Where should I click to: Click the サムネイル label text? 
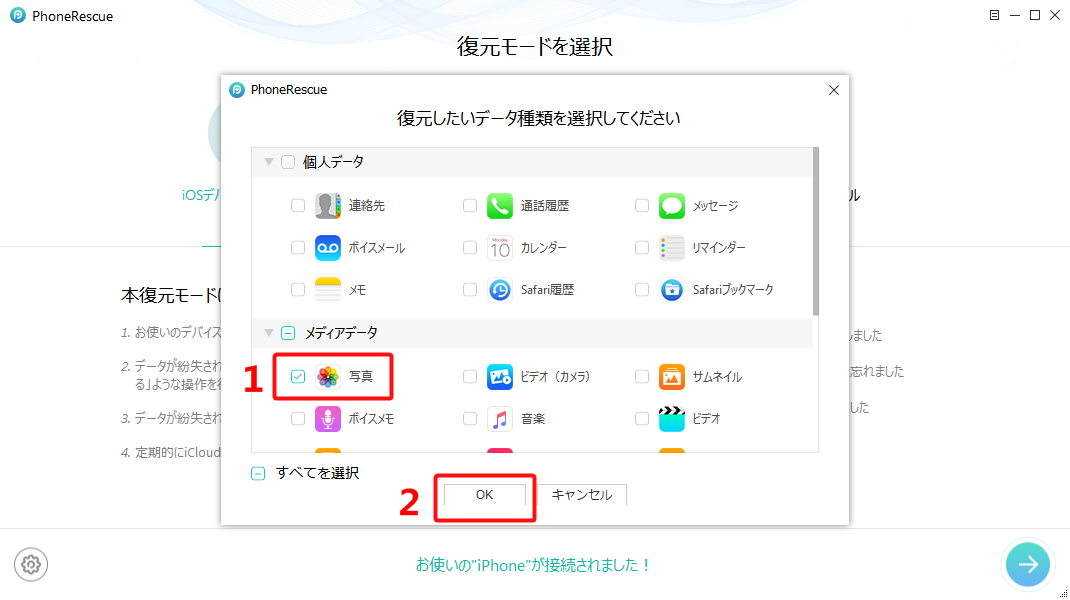pyautogui.click(x=717, y=376)
